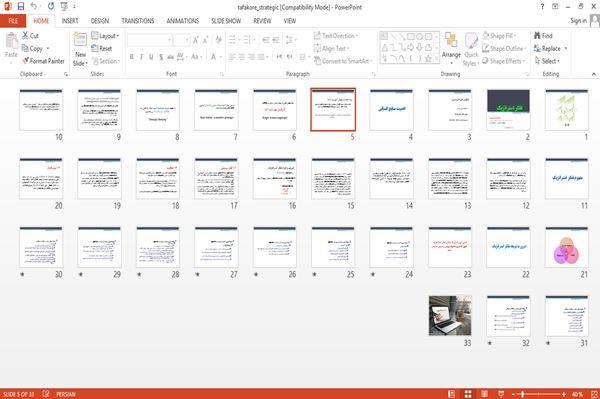
Task: Open the VIEW tab
Action: point(290,21)
